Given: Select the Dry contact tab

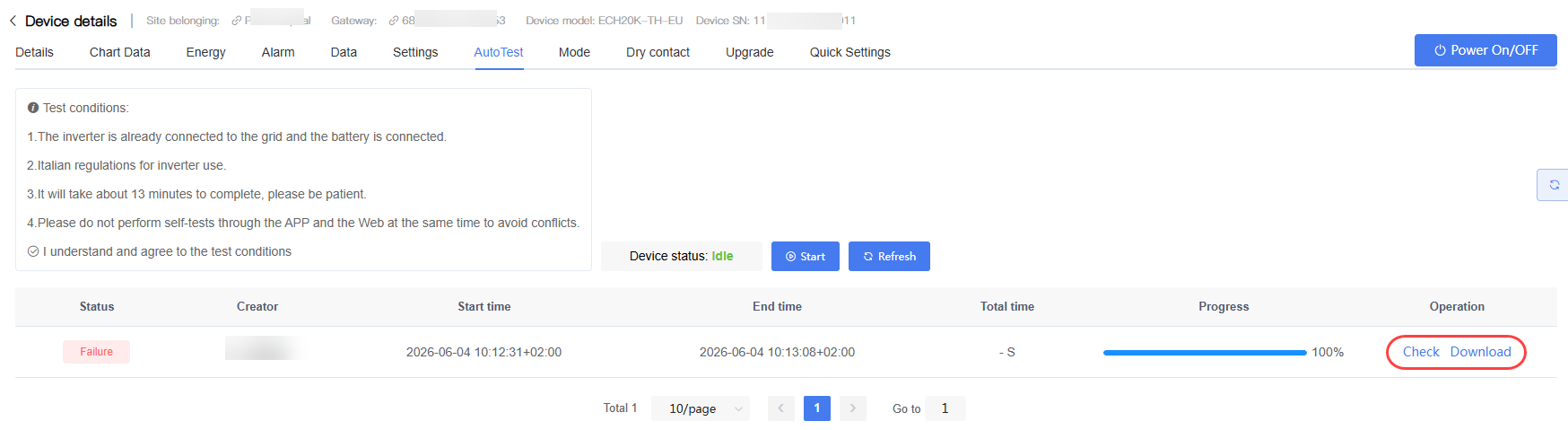Looking at the screenshot, I should (x=658, y=52).
